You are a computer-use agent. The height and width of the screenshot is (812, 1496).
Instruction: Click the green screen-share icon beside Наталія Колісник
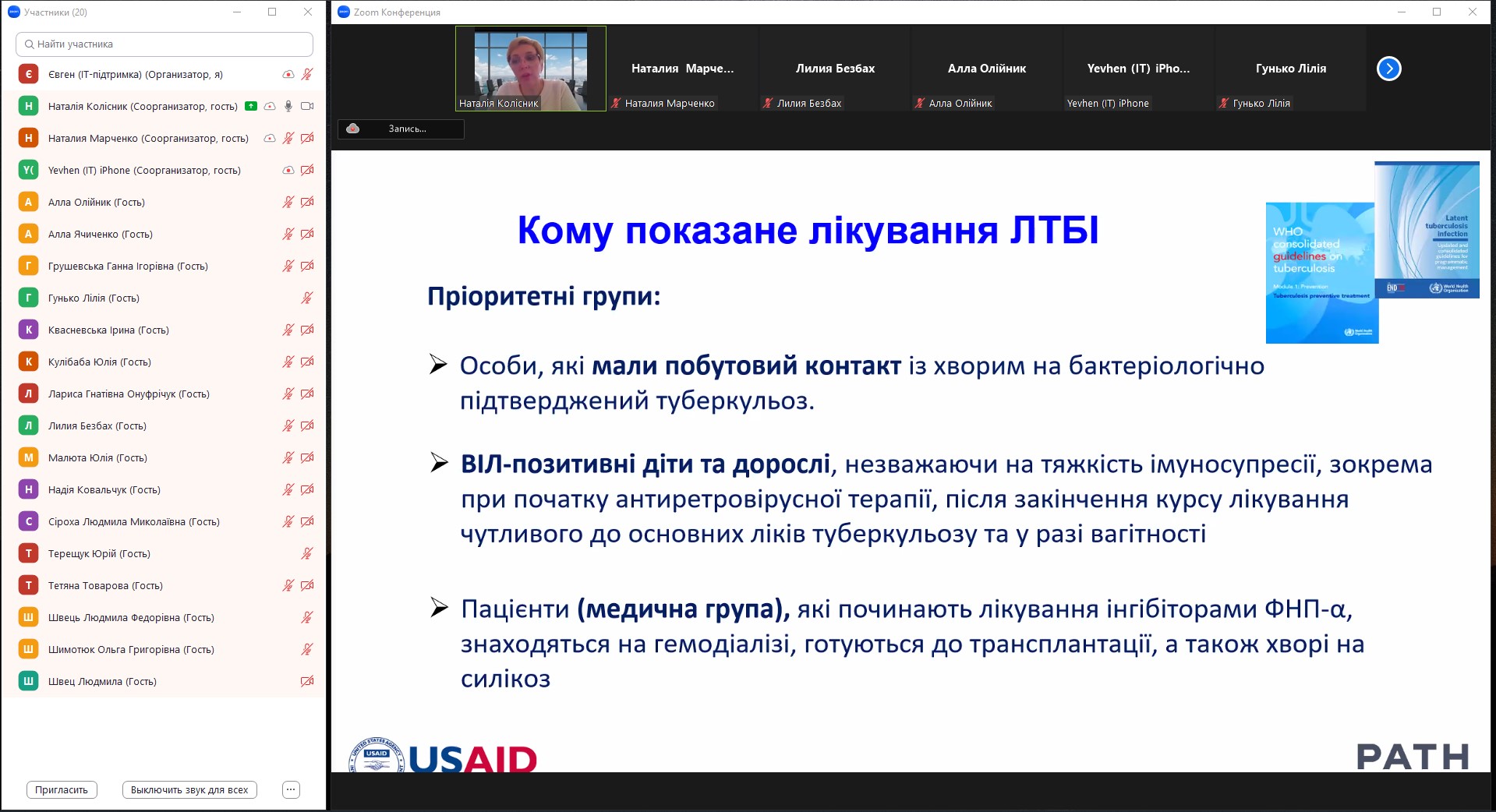[x=251, y=106]
